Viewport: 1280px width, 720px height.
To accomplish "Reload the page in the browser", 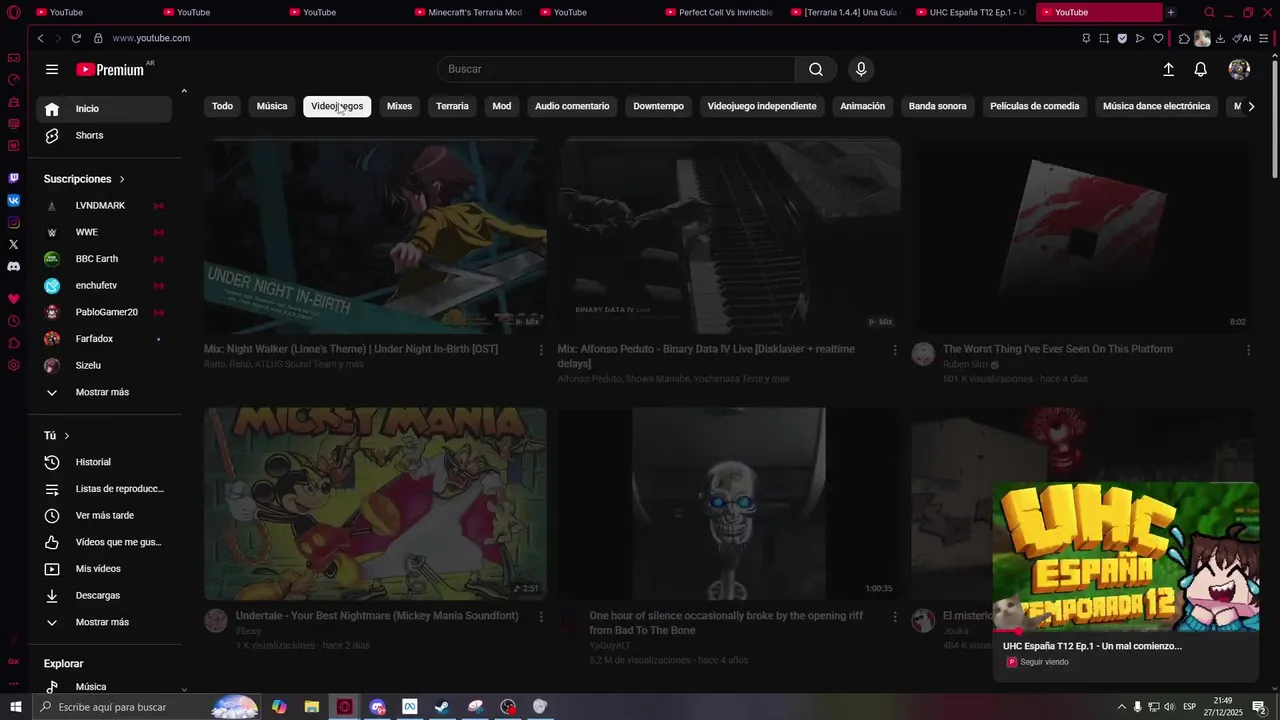I will pyautogui.click(x=76, y=38).
